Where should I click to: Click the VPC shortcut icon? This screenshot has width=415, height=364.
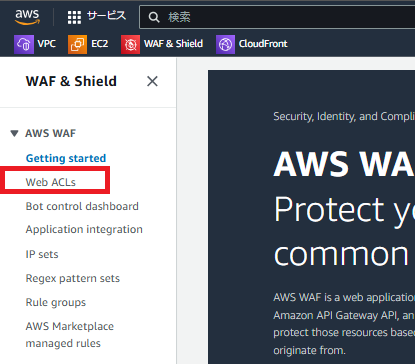tap(24, 44)
